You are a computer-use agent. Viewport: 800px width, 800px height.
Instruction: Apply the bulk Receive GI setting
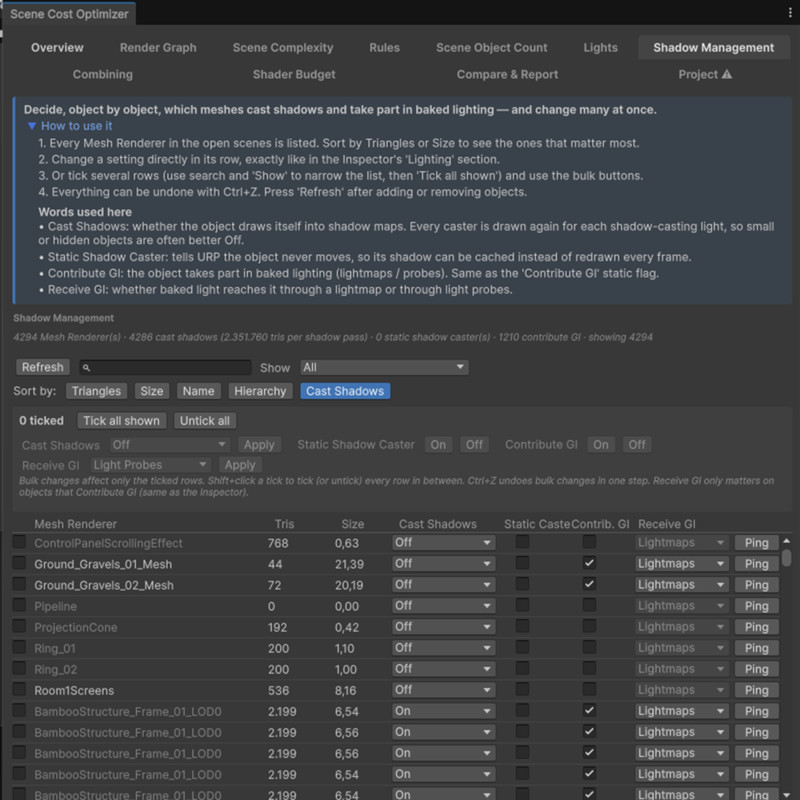[x=240, y=465]
